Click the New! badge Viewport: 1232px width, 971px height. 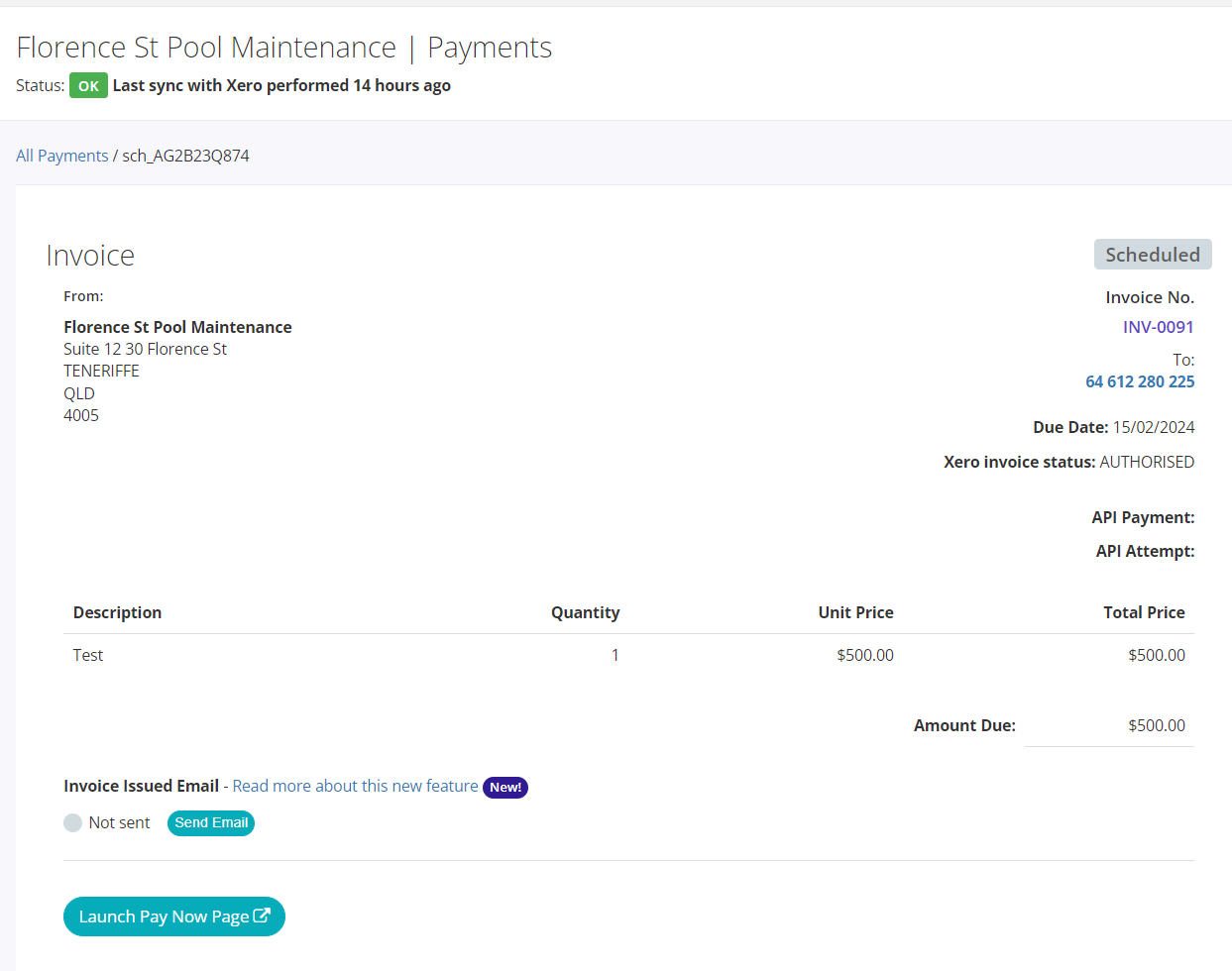coord(505,788)
